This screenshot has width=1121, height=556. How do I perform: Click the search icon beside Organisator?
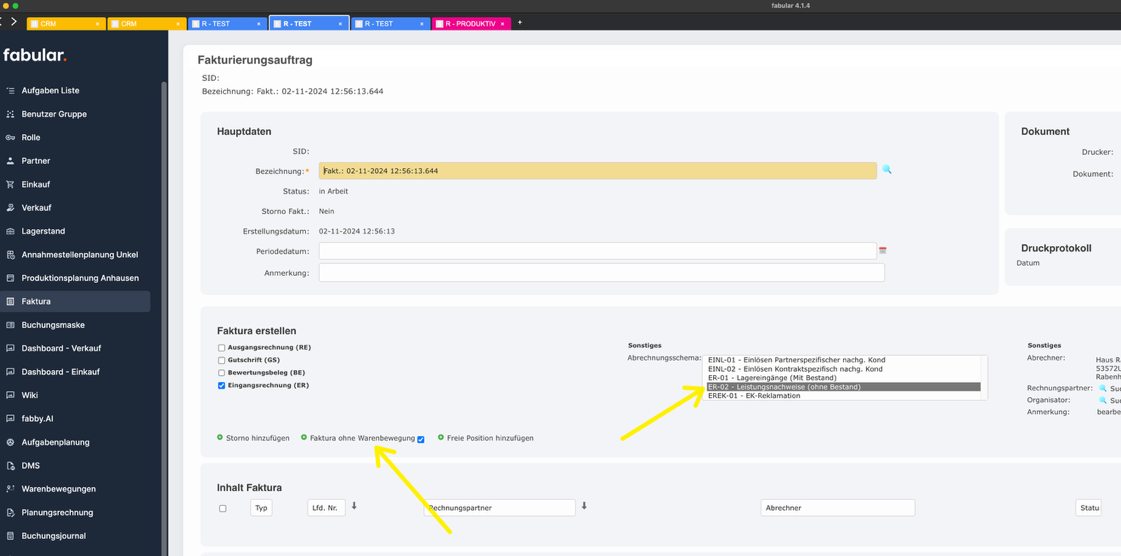(1103, 400)
